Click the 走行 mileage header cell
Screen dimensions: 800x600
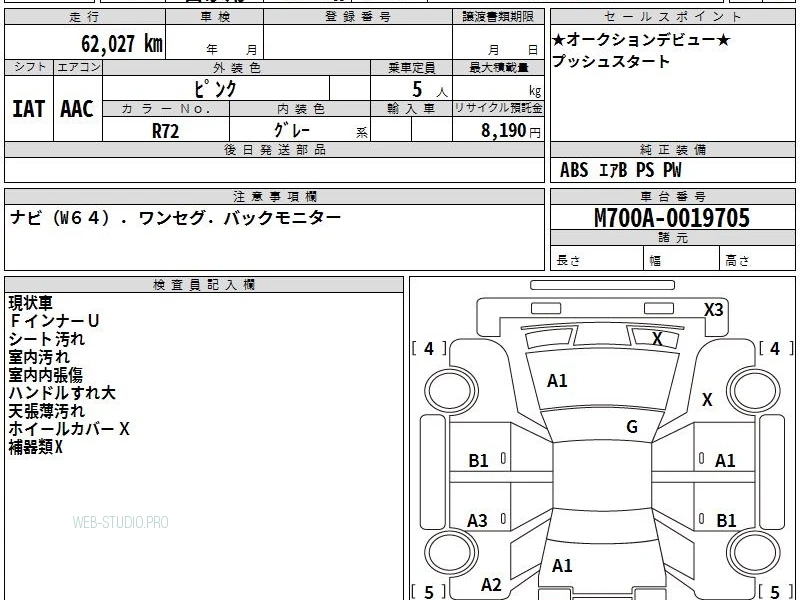click(85, 17)
